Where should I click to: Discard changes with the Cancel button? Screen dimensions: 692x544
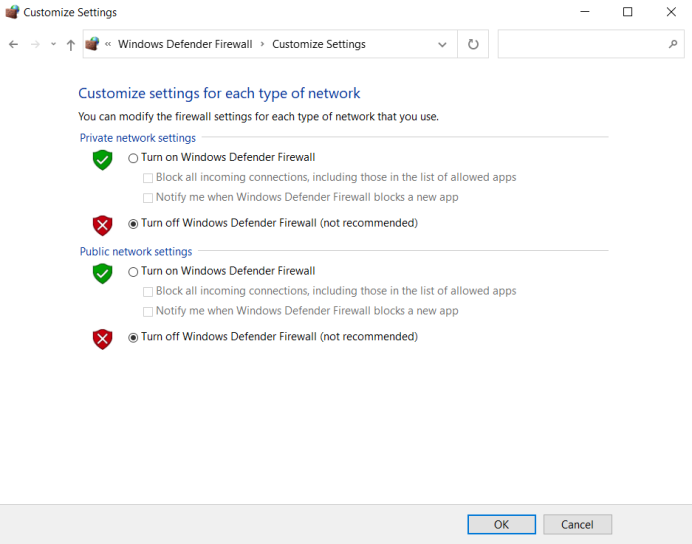(x=577, y=524)
